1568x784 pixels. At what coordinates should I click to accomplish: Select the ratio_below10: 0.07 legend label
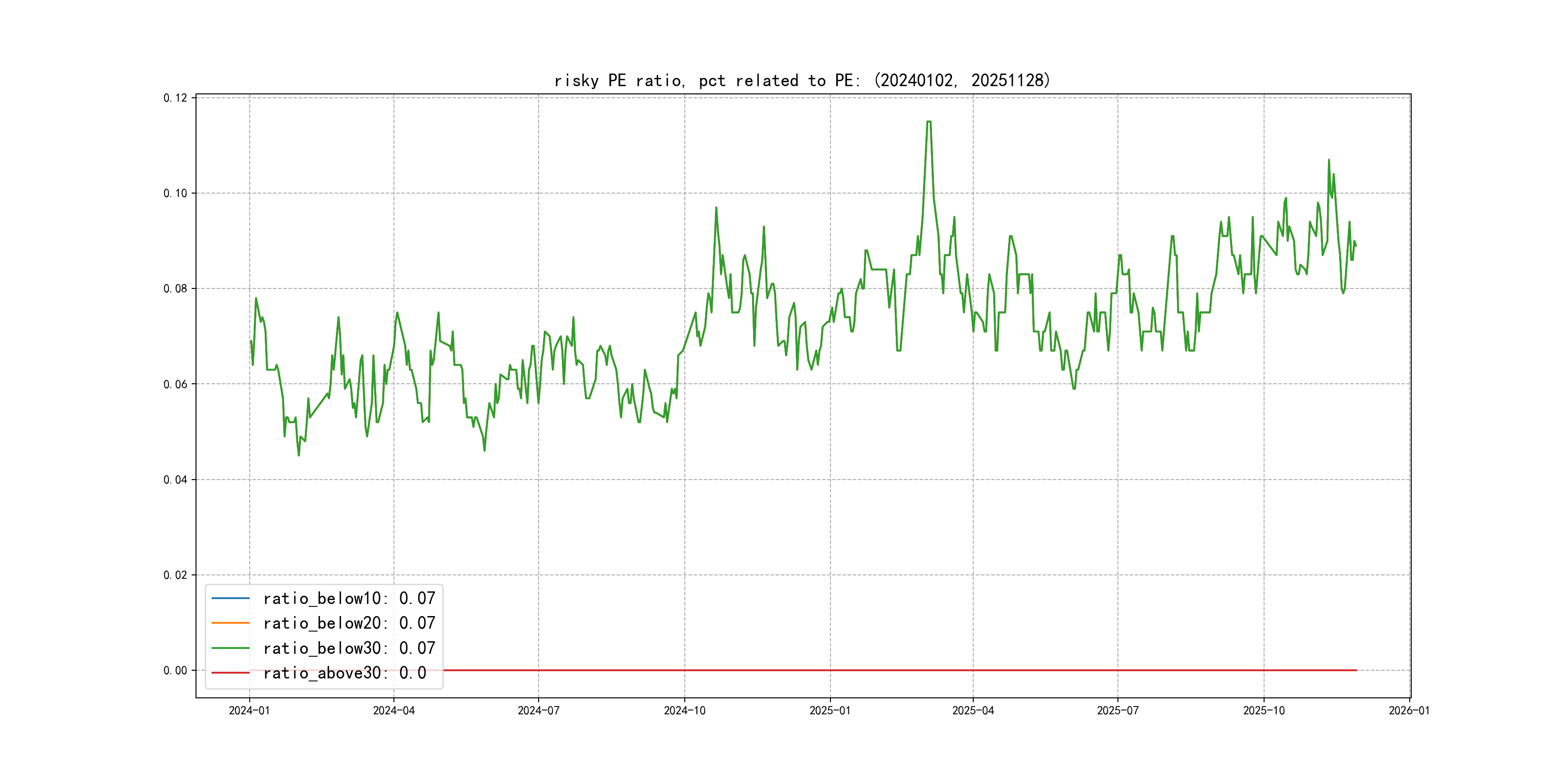point(349,598)
